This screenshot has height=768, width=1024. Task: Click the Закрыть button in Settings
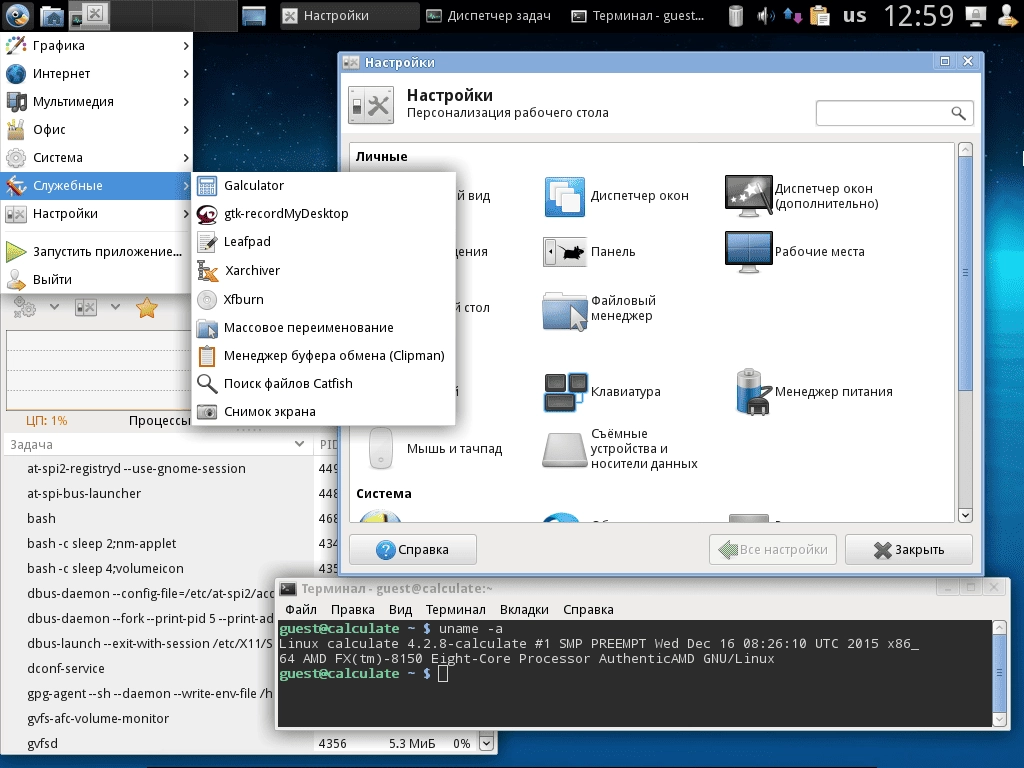(x=908, y=550)
